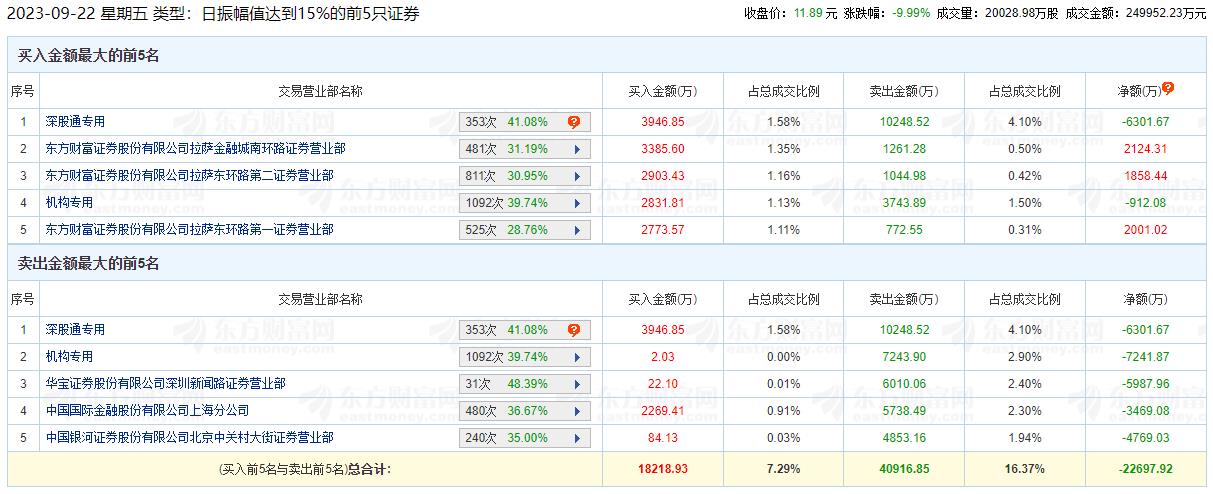
Task: Click question mark icon in sell-table 深股通专用 row
Action: tap(574, 330)
